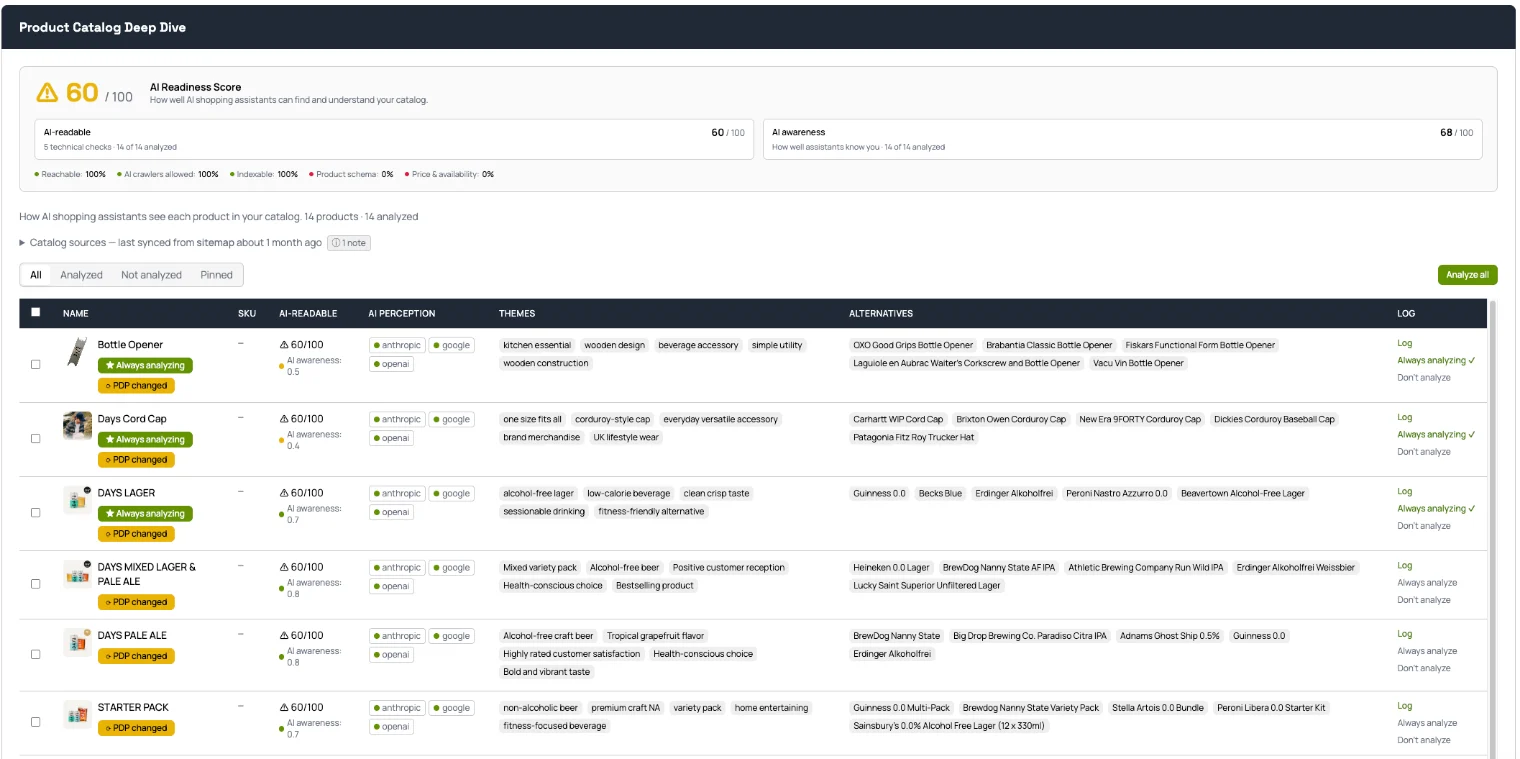Open the DAYS LAGER product thumbnail
This screenshot has width=1520, height=759.
point(77,499)
